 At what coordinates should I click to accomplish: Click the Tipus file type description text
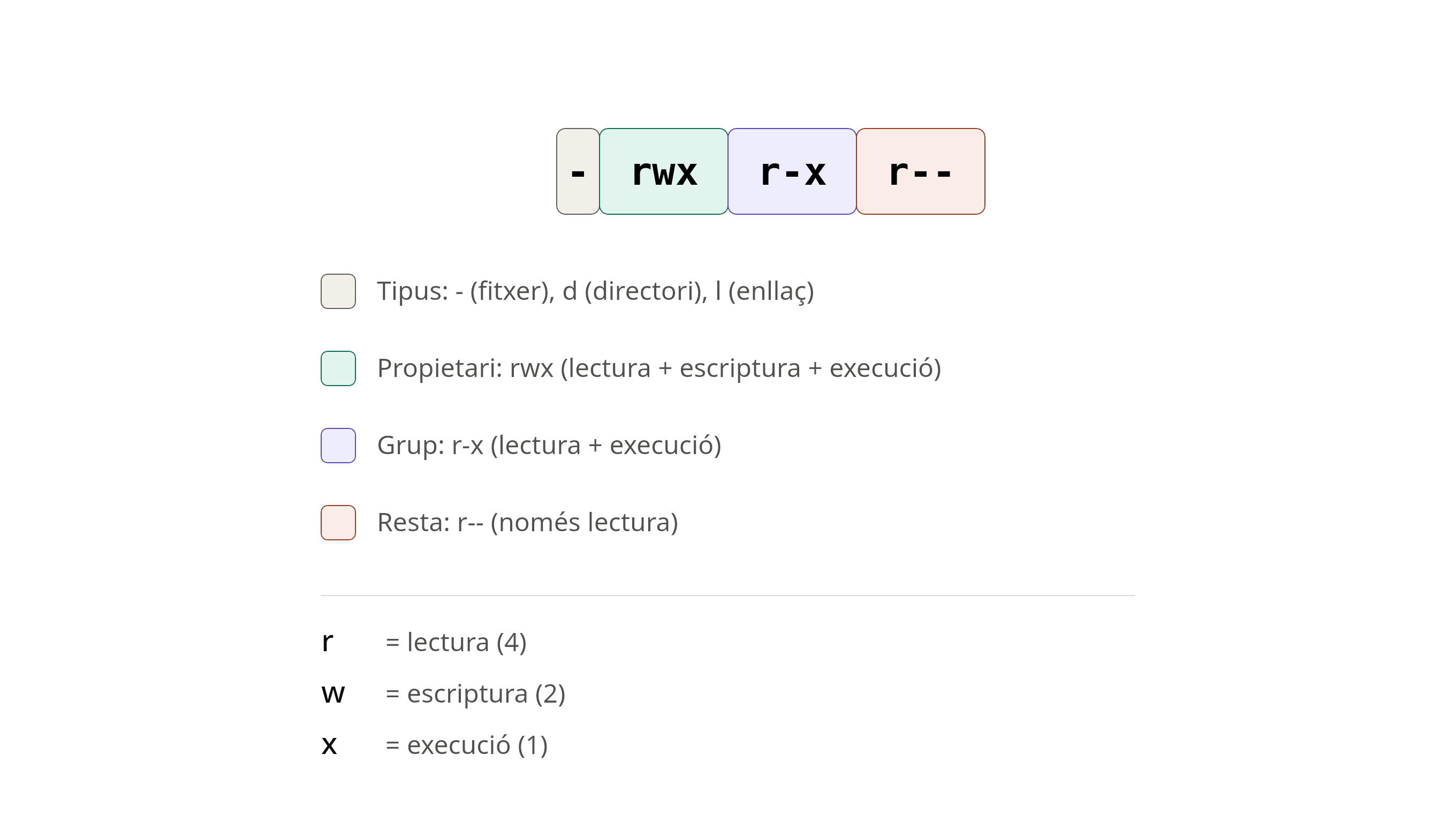point(596,291)
